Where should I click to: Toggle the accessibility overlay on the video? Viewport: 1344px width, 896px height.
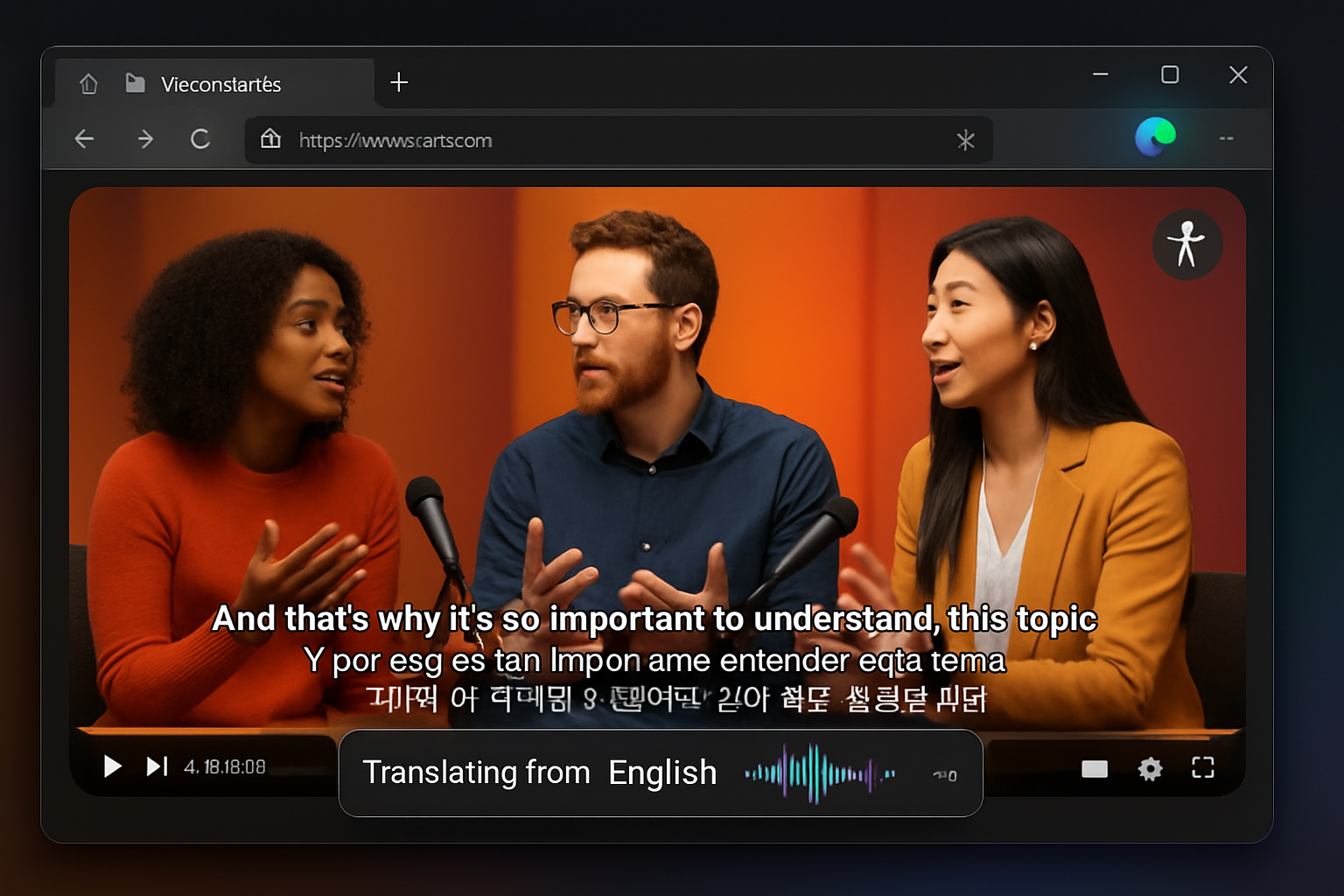(x=1186, y=244)
